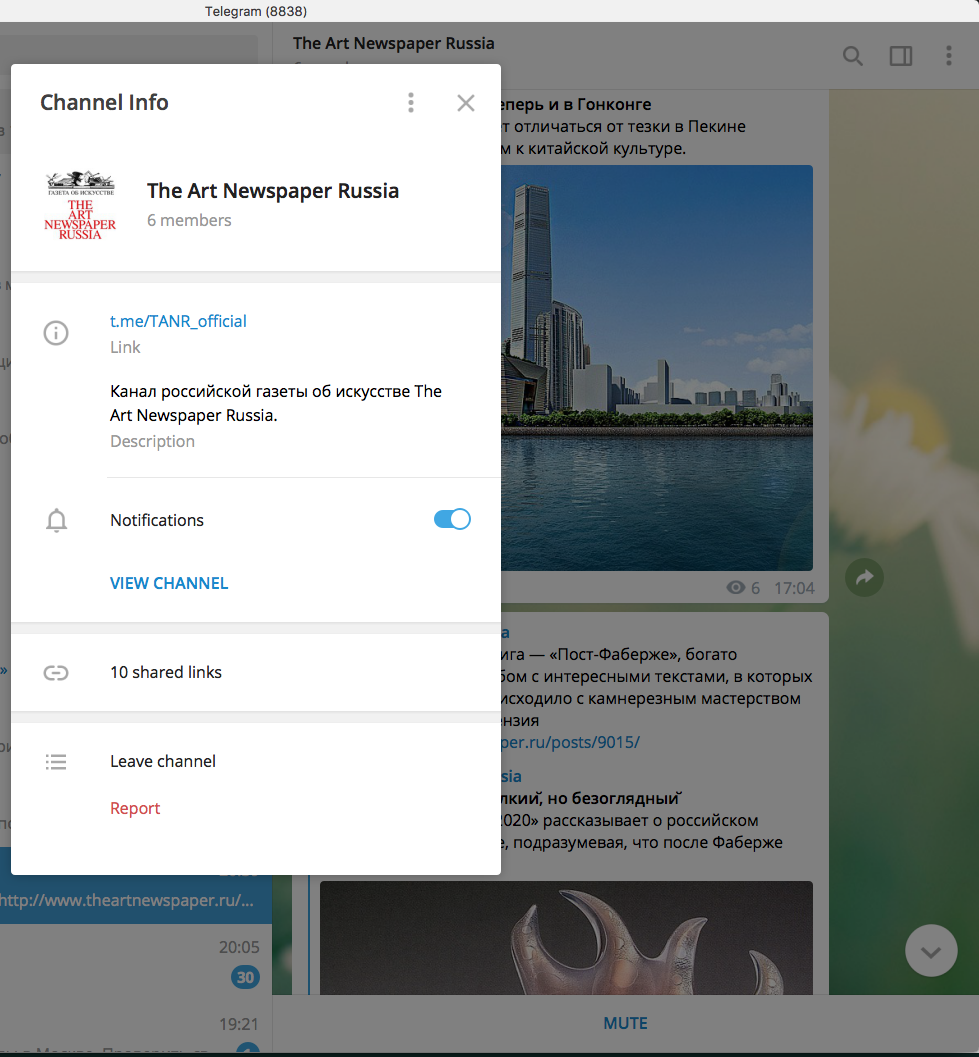The height and width of the screenshot is (1057, 979).
Task: Open Channel Info more options menu
Action: point(411,103)
